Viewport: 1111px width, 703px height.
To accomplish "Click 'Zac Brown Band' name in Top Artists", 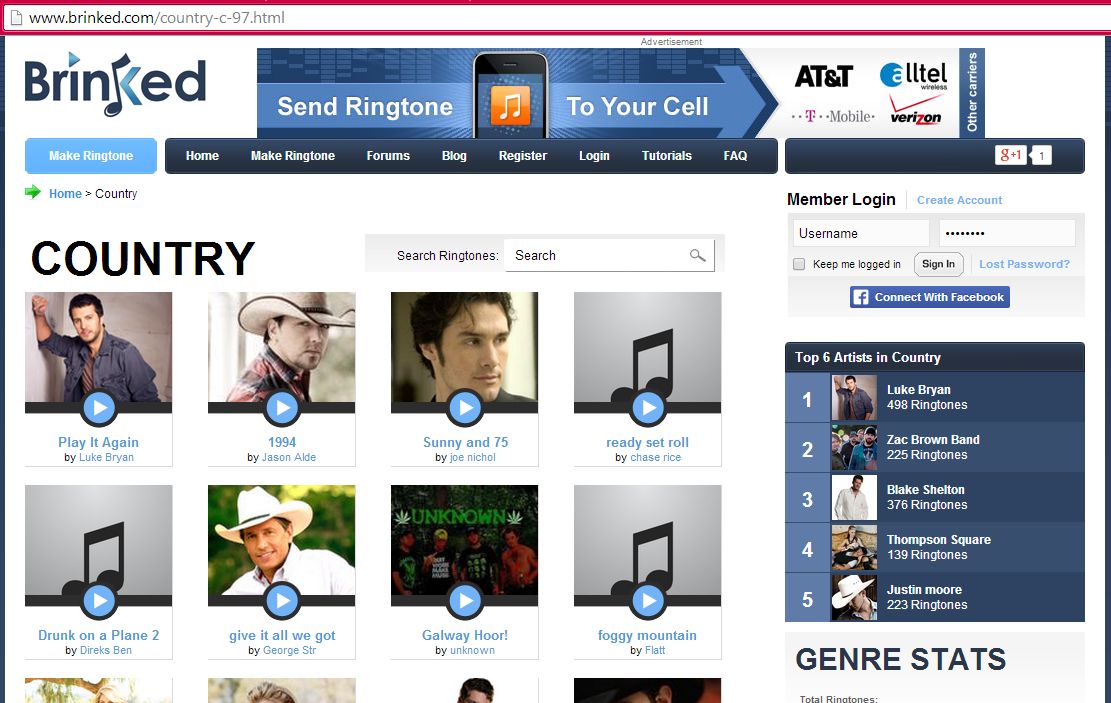I will pyautogui.click(x=933, y=439).
